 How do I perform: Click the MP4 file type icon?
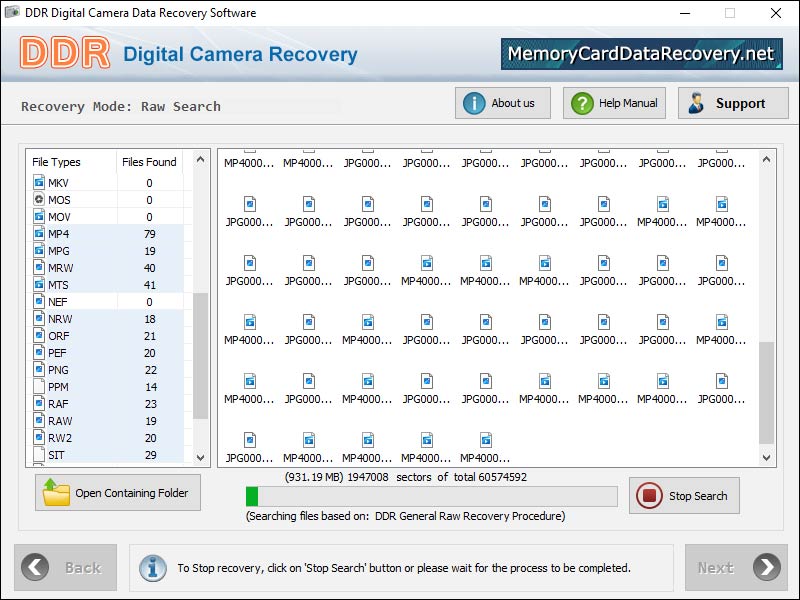(39, 234)
